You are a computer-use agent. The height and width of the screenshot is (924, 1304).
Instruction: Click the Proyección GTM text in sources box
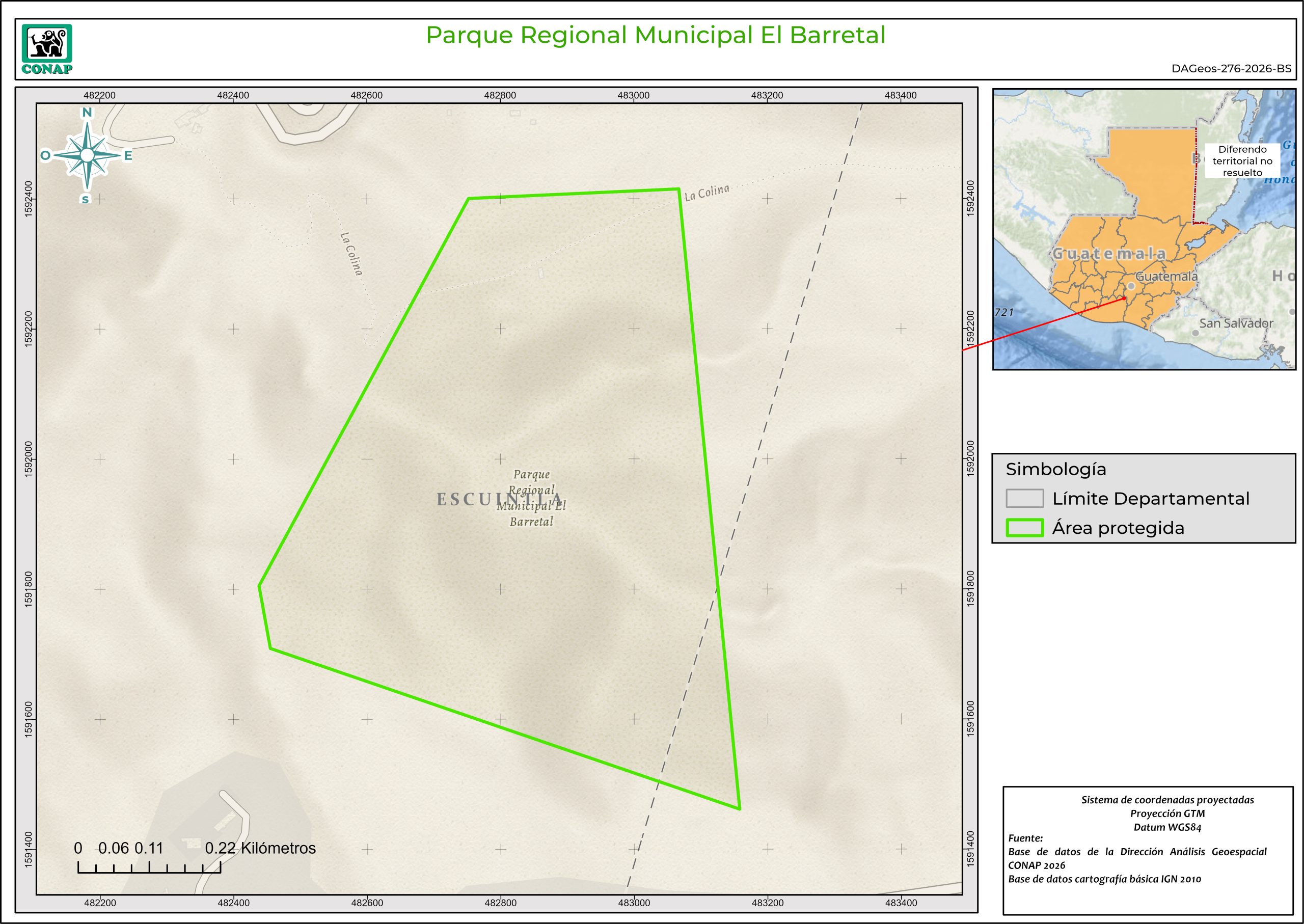[1167, 813]
